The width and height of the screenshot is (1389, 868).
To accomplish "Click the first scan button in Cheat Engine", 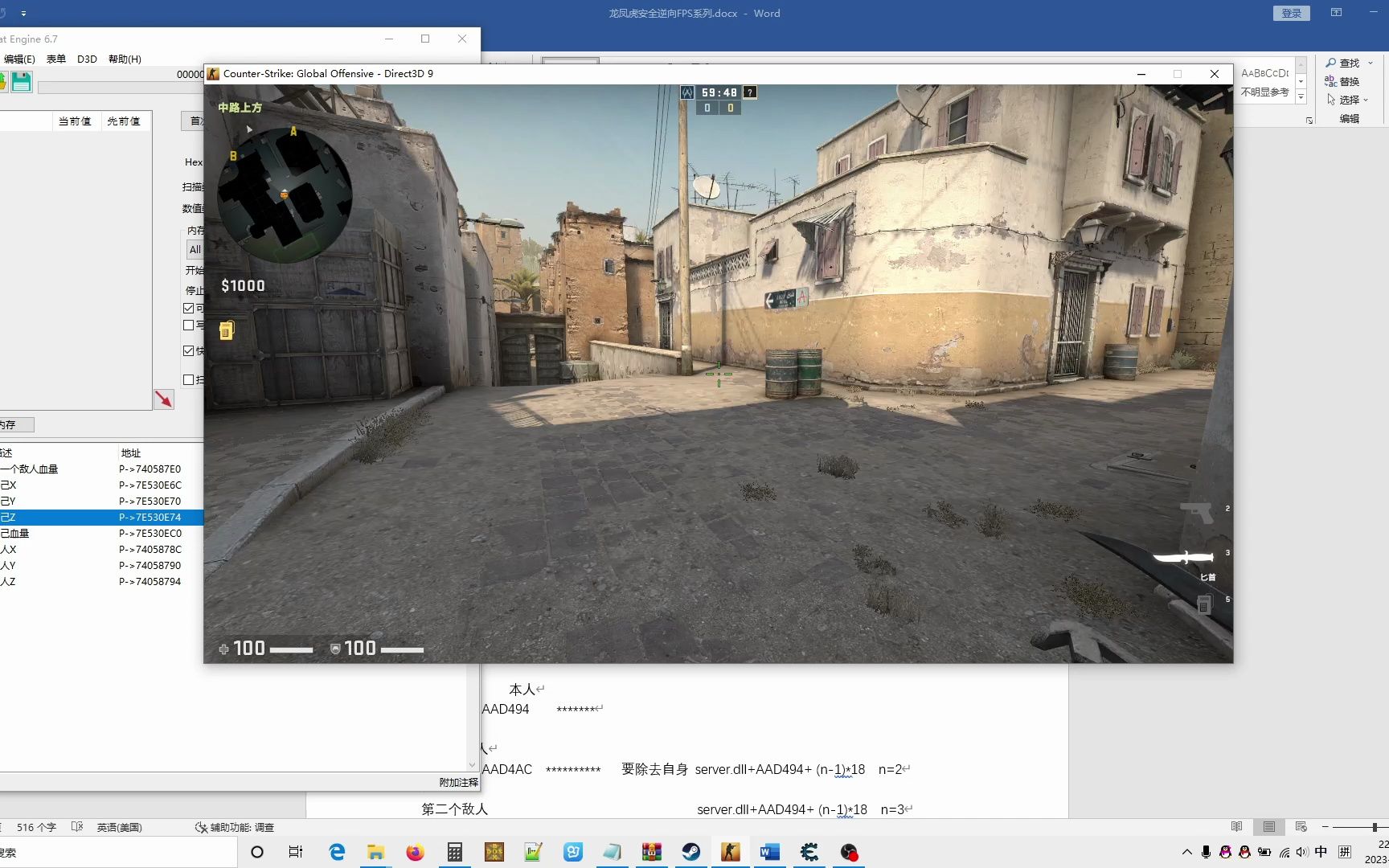I will (x=193, y=121).
